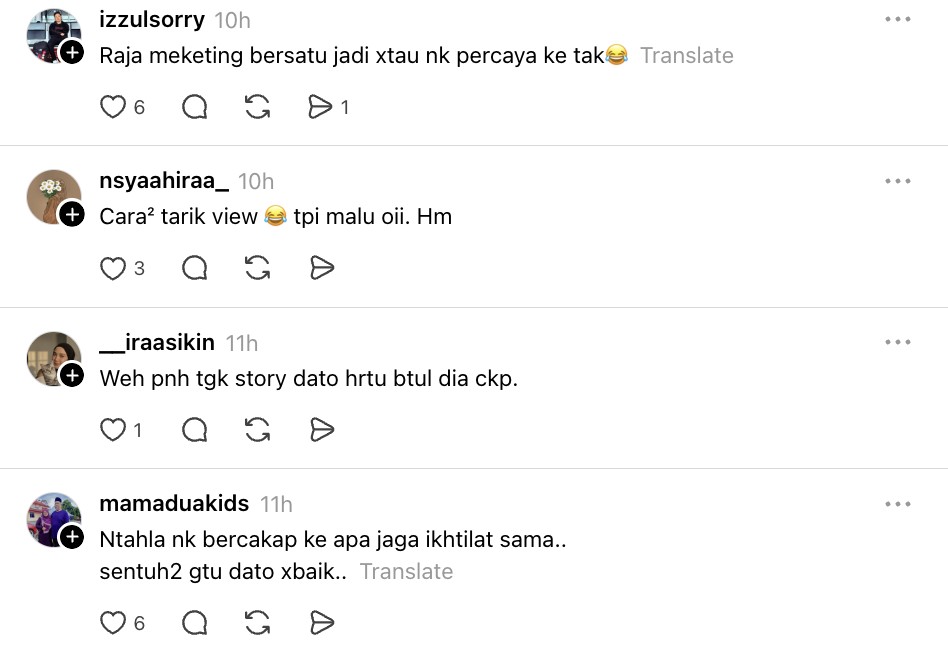Open nsyaahiraa_'s profile via username

click(x=164, y=181)
